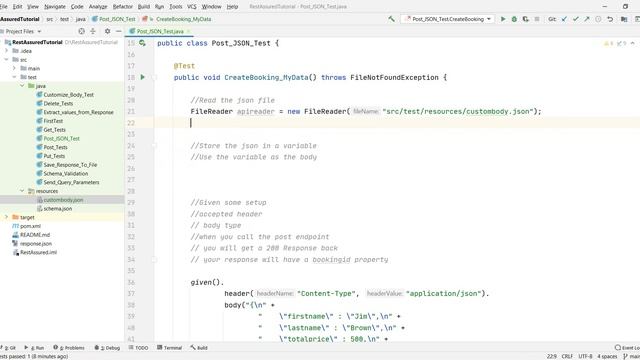Select Extract_values_from_Response in the tree
640x360 pixels.
[78, 112]
